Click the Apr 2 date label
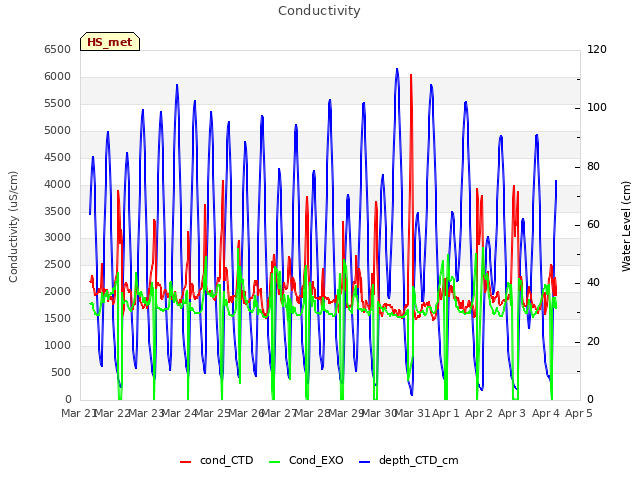 [479, 413]
